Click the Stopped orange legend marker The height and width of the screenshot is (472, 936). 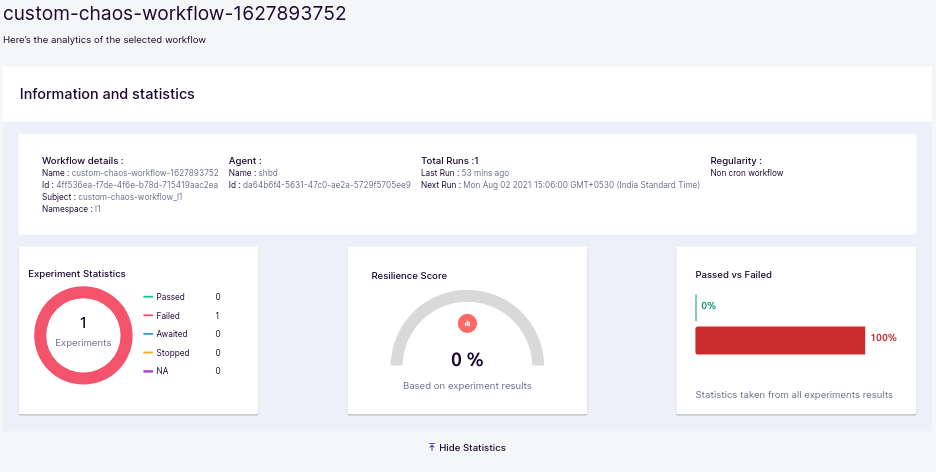click(x=148, y=353)
